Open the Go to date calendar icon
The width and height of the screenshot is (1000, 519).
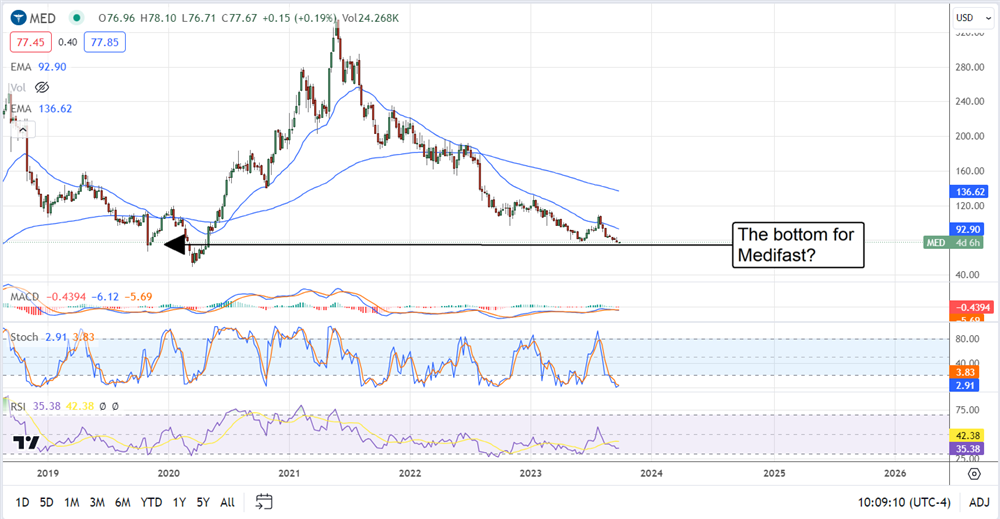(264, 502)
